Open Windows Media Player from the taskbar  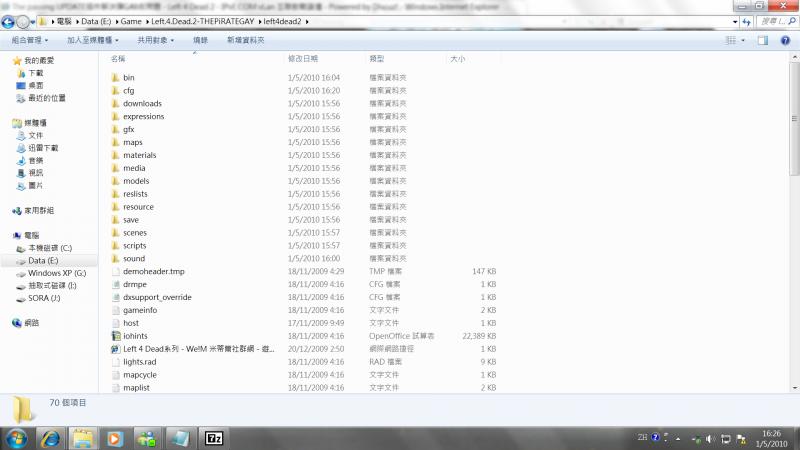point(115,438)
